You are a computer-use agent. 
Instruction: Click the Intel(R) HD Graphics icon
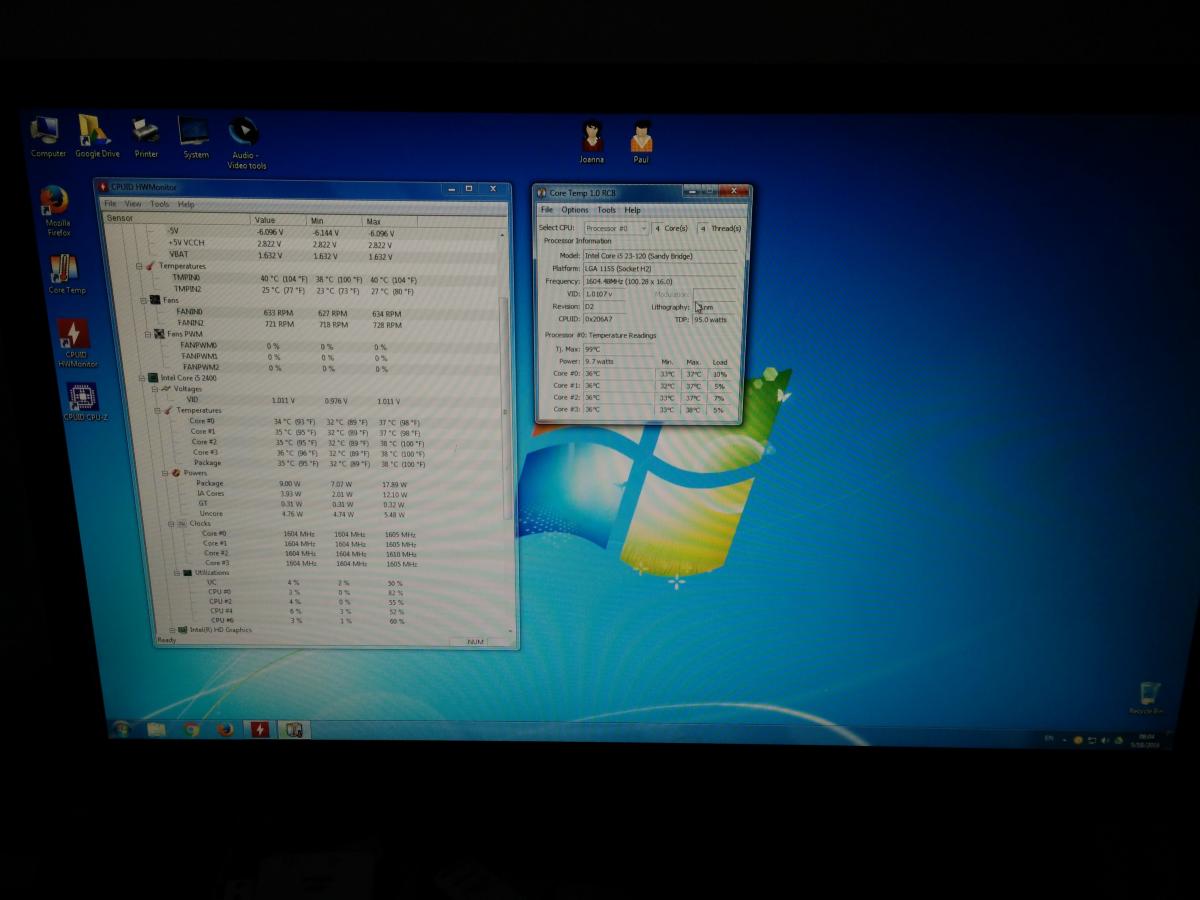tap(183, 630)
